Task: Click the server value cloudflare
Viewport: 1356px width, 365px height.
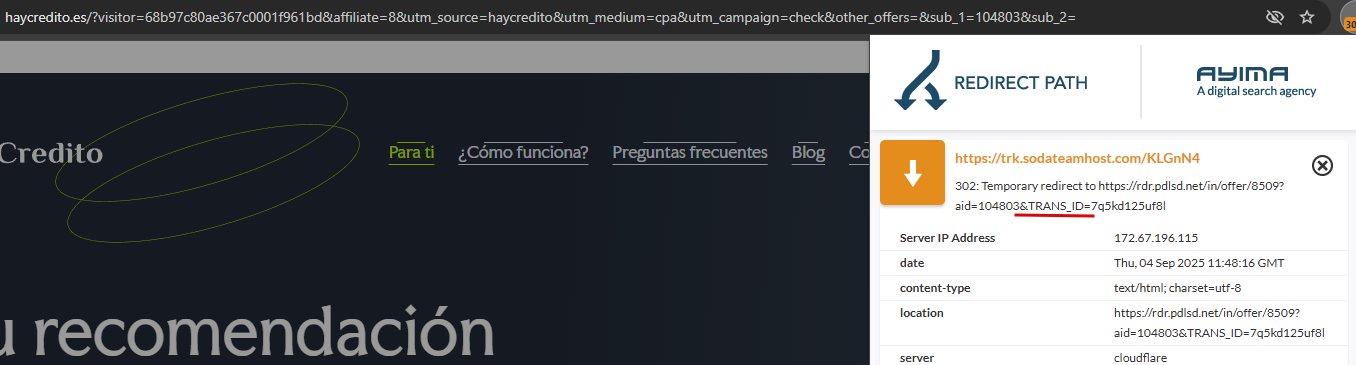Action: pyautogui.click(x=1140, y=357)
